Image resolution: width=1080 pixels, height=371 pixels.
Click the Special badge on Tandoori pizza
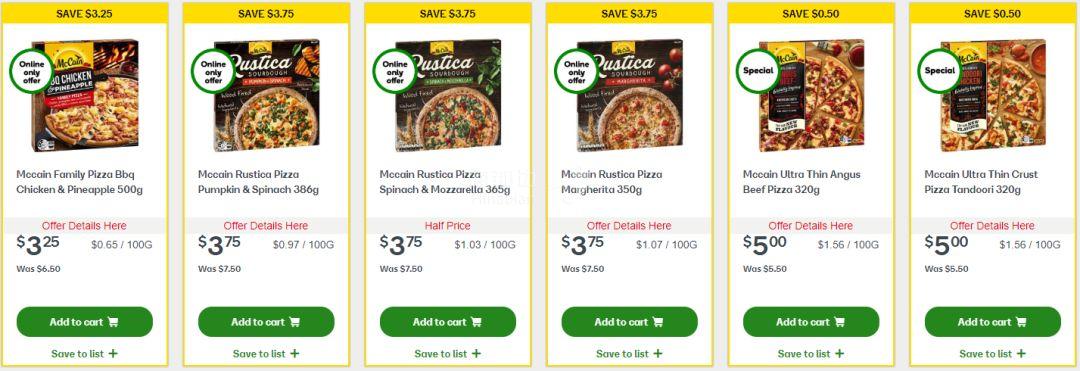click(x=939, y=71)
